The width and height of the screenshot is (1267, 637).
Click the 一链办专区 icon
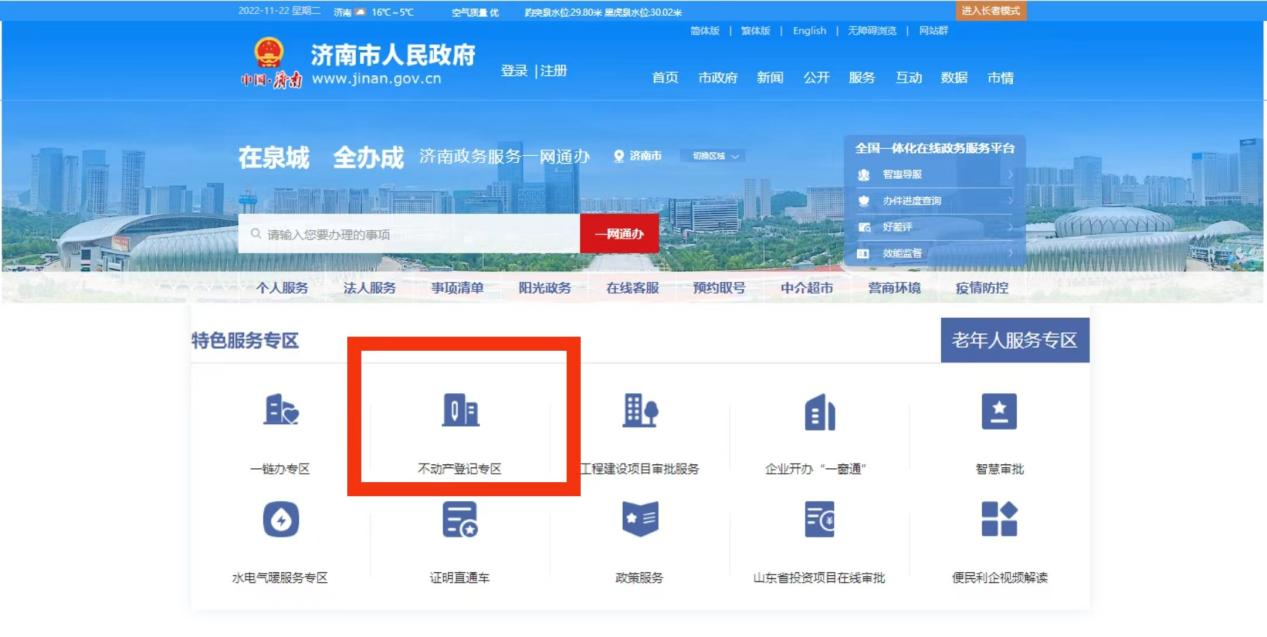pyautogui.click(x=280, y=411)
